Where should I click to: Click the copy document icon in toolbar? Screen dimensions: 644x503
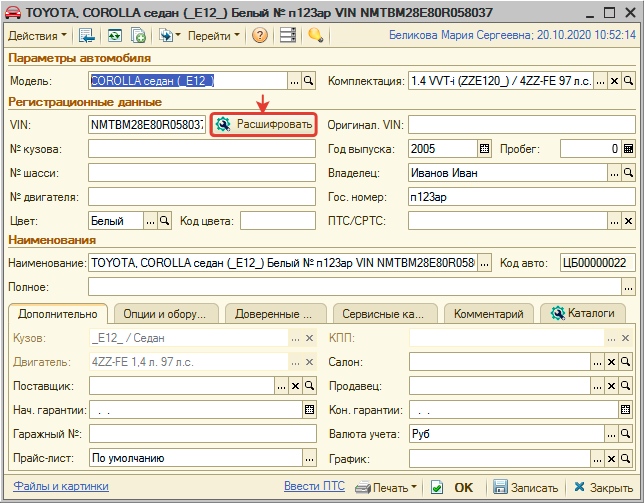[138, 36]
